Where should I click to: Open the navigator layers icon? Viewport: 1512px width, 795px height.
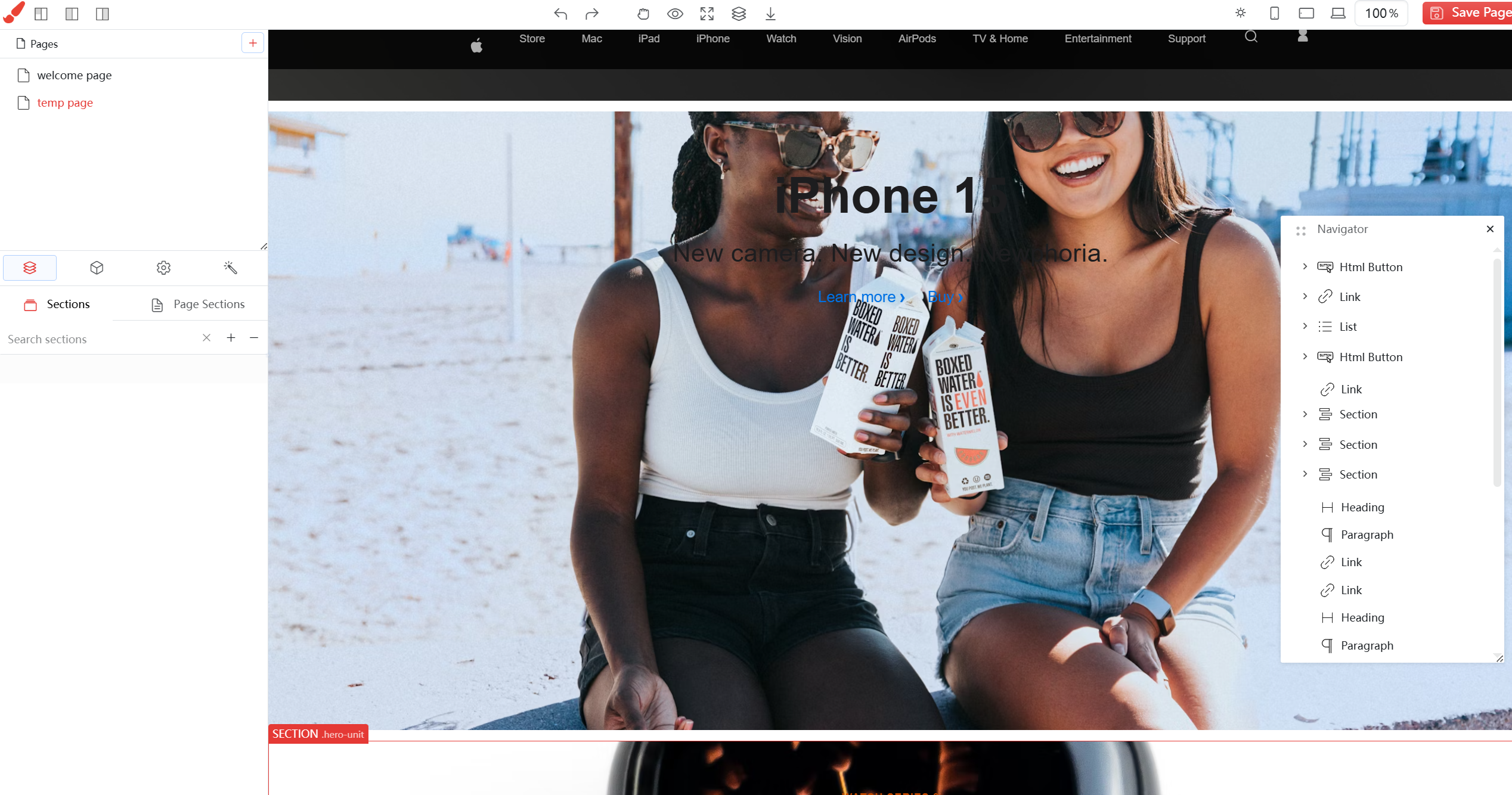(x=739, y=14)
